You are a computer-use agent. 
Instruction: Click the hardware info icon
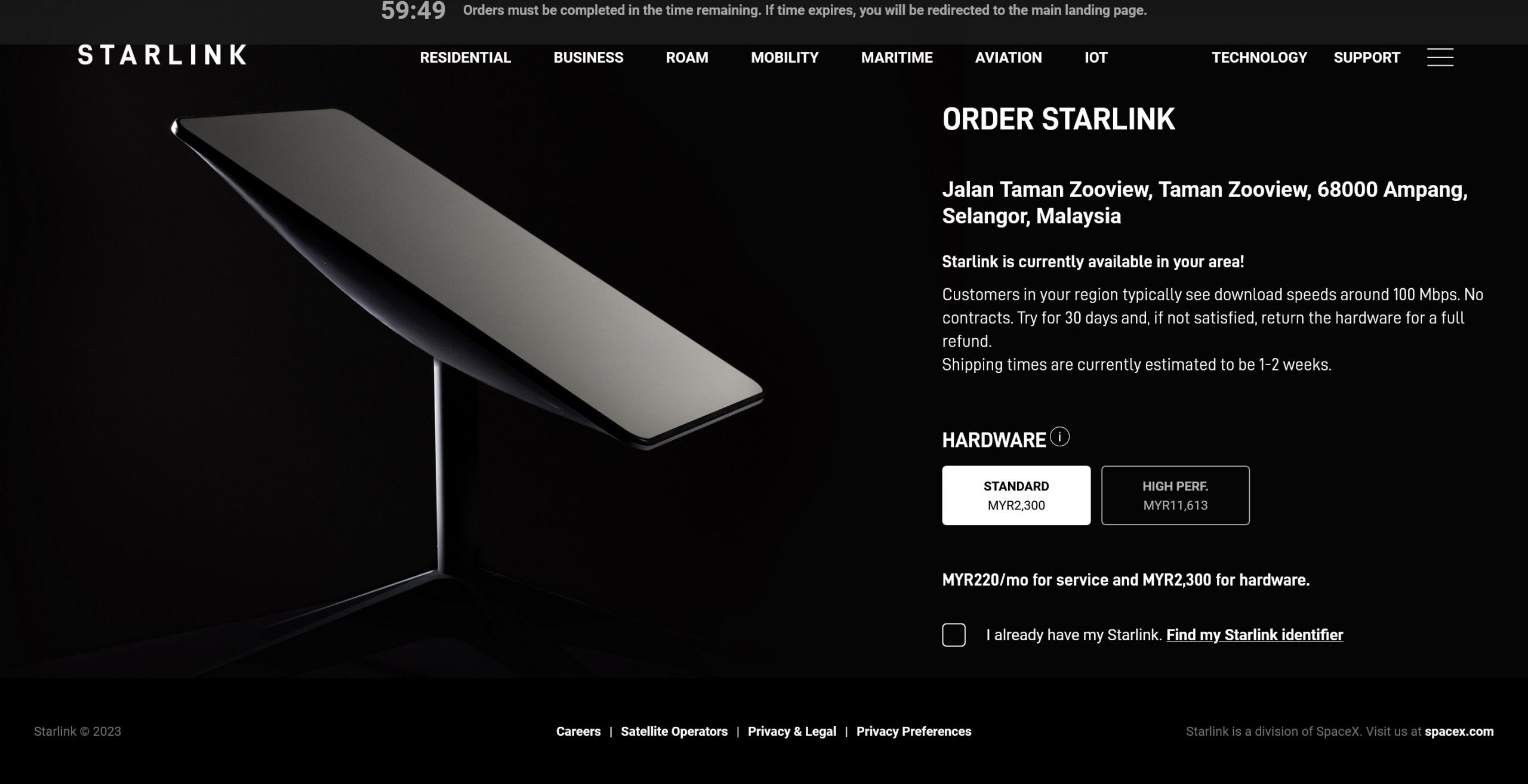point(1059,437)
